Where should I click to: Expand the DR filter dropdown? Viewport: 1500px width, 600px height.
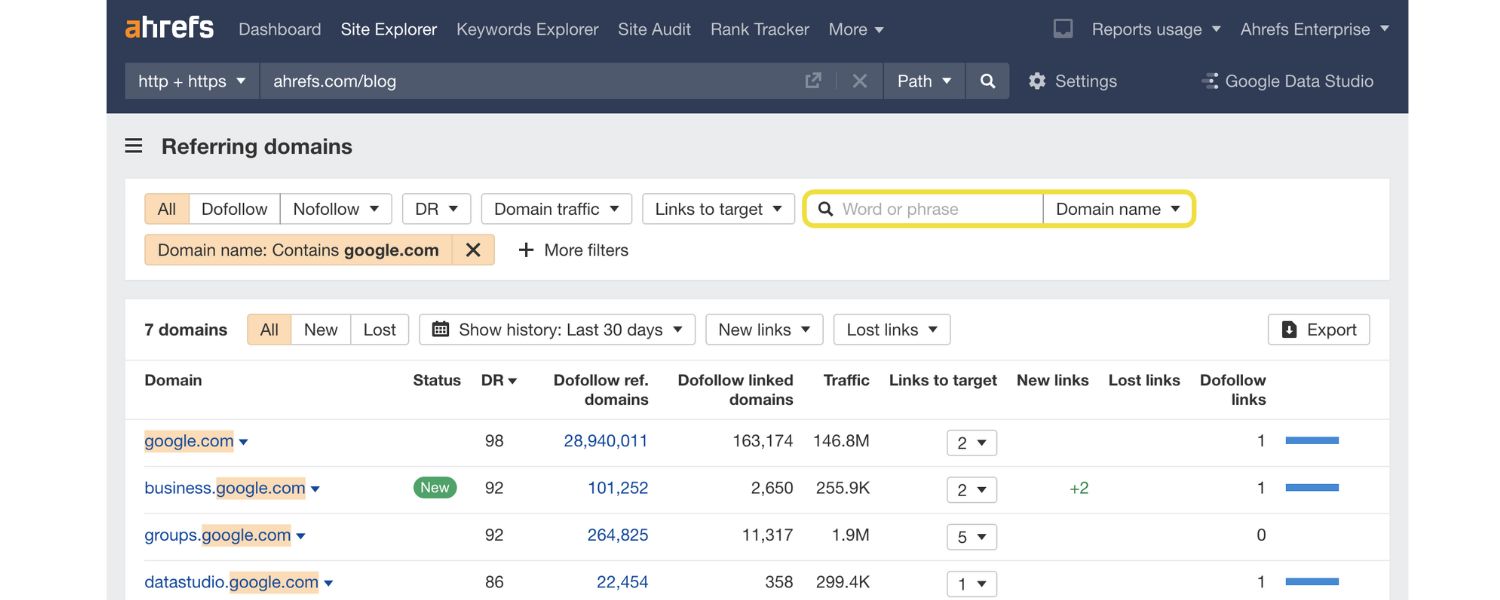click(436, 209)
